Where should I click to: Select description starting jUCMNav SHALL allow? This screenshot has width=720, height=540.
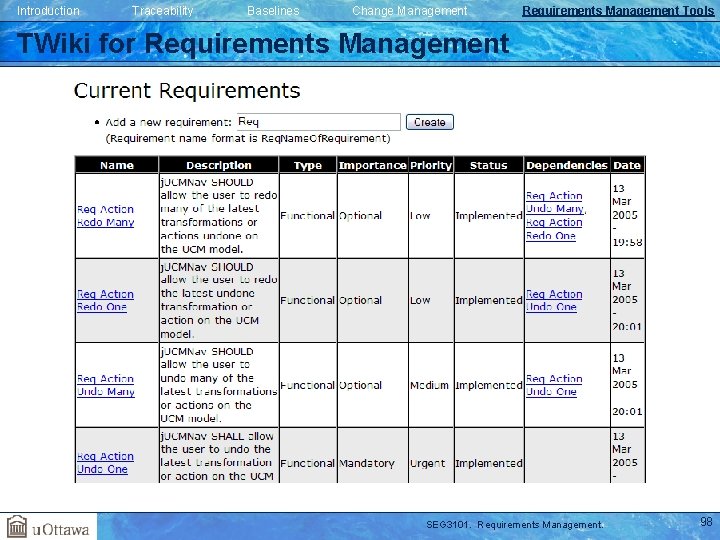pos(219,456)
